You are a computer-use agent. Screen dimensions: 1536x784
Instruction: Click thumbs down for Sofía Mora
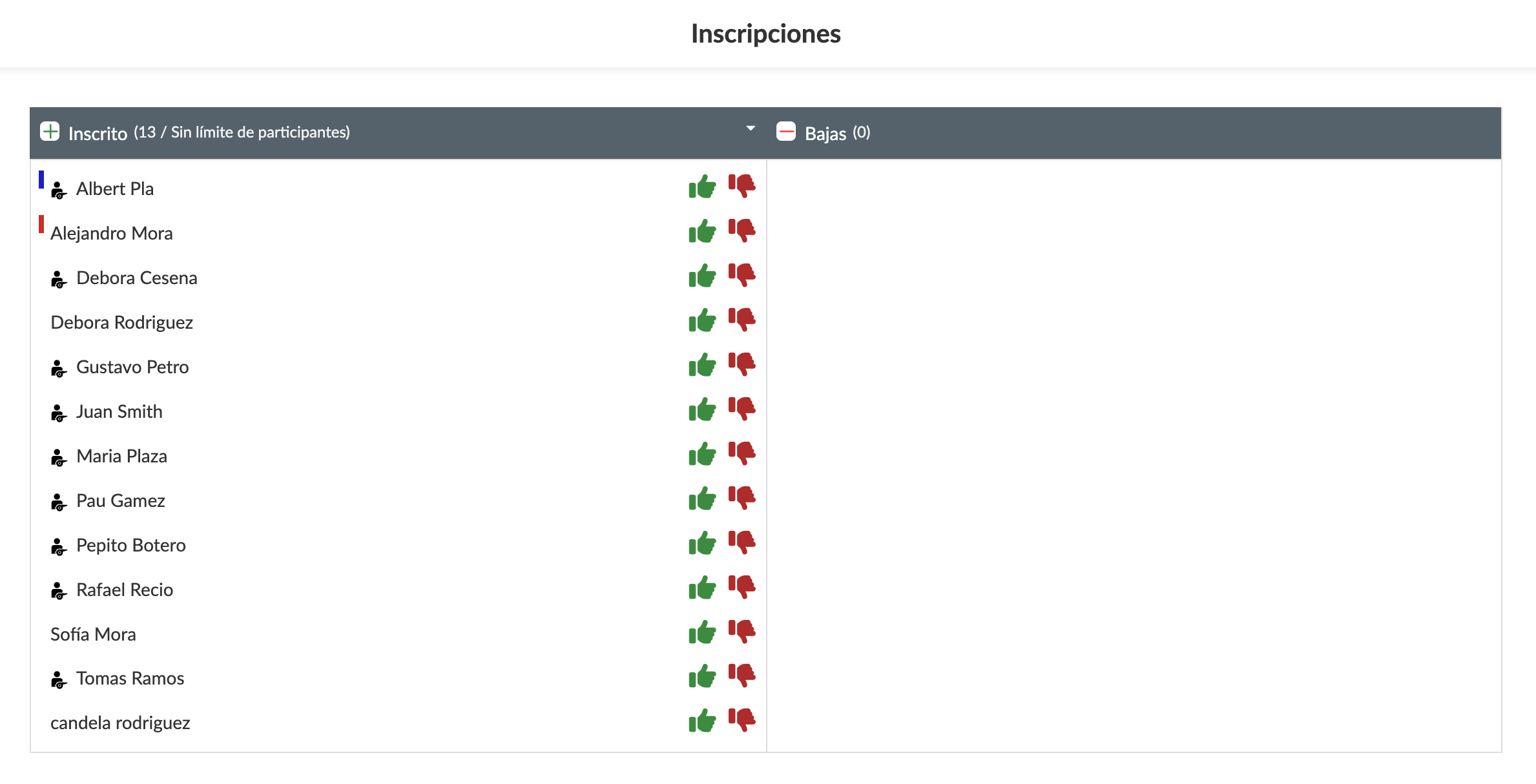(742, 632)
